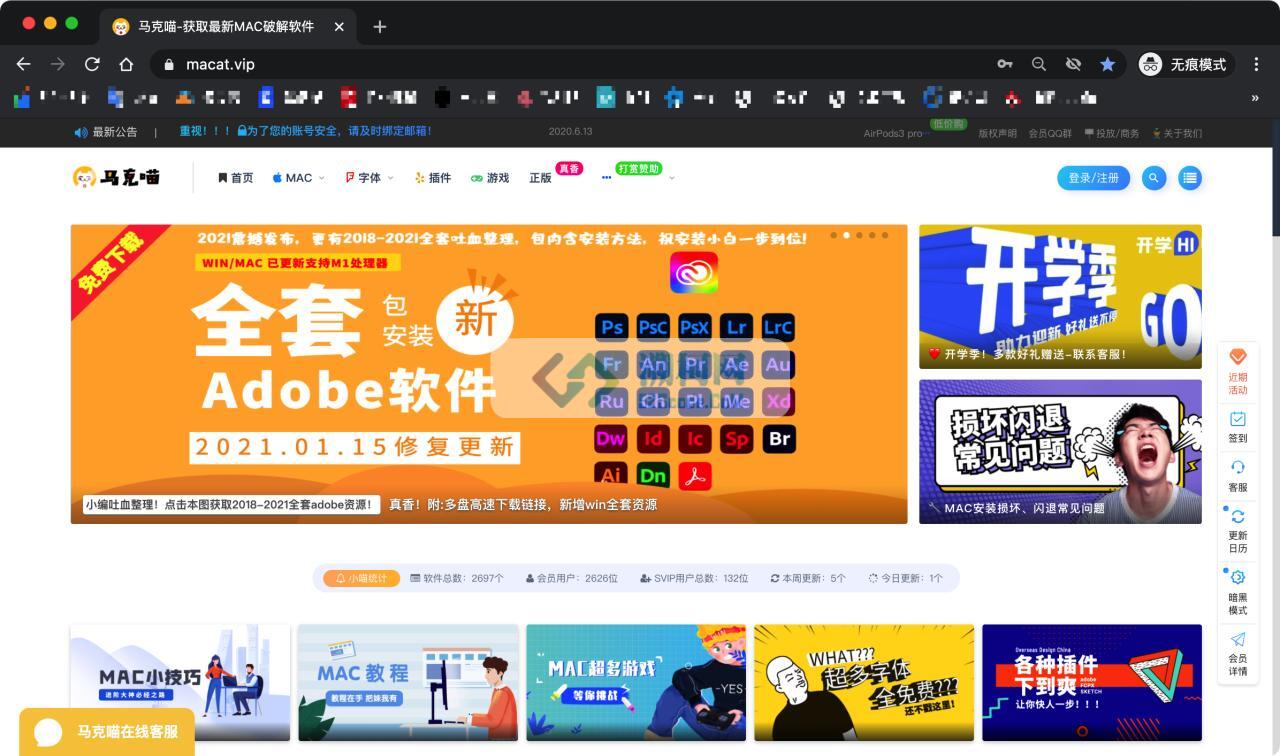The image size is (1280, 756).
Task: Click the 今日更新：1个 statistic
Action: click(x=905, y=578)
